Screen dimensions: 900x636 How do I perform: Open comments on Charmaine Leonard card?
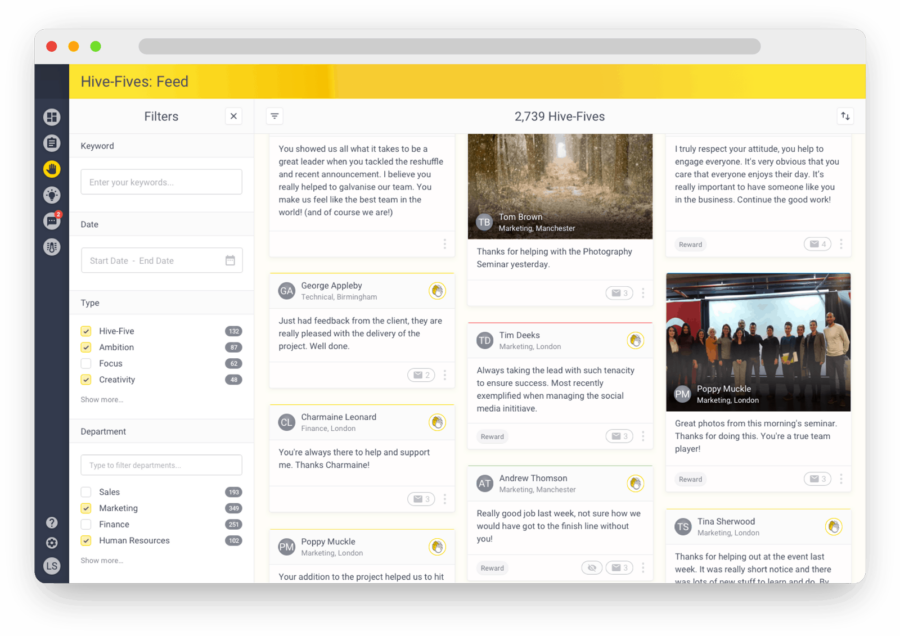[421, 499]
